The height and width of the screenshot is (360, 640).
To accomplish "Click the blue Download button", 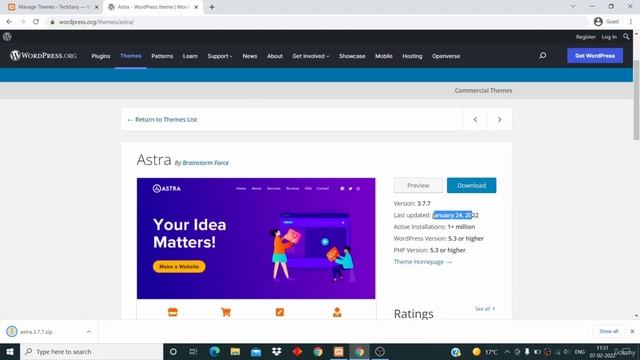I will [x=471, y=185].
